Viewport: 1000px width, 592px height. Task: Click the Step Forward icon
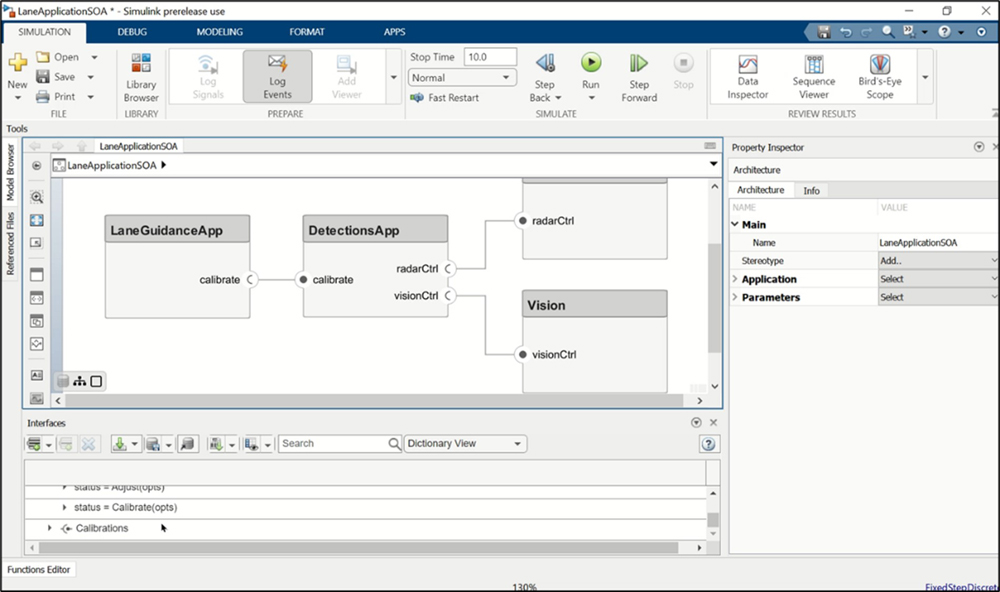click(638, 63)
